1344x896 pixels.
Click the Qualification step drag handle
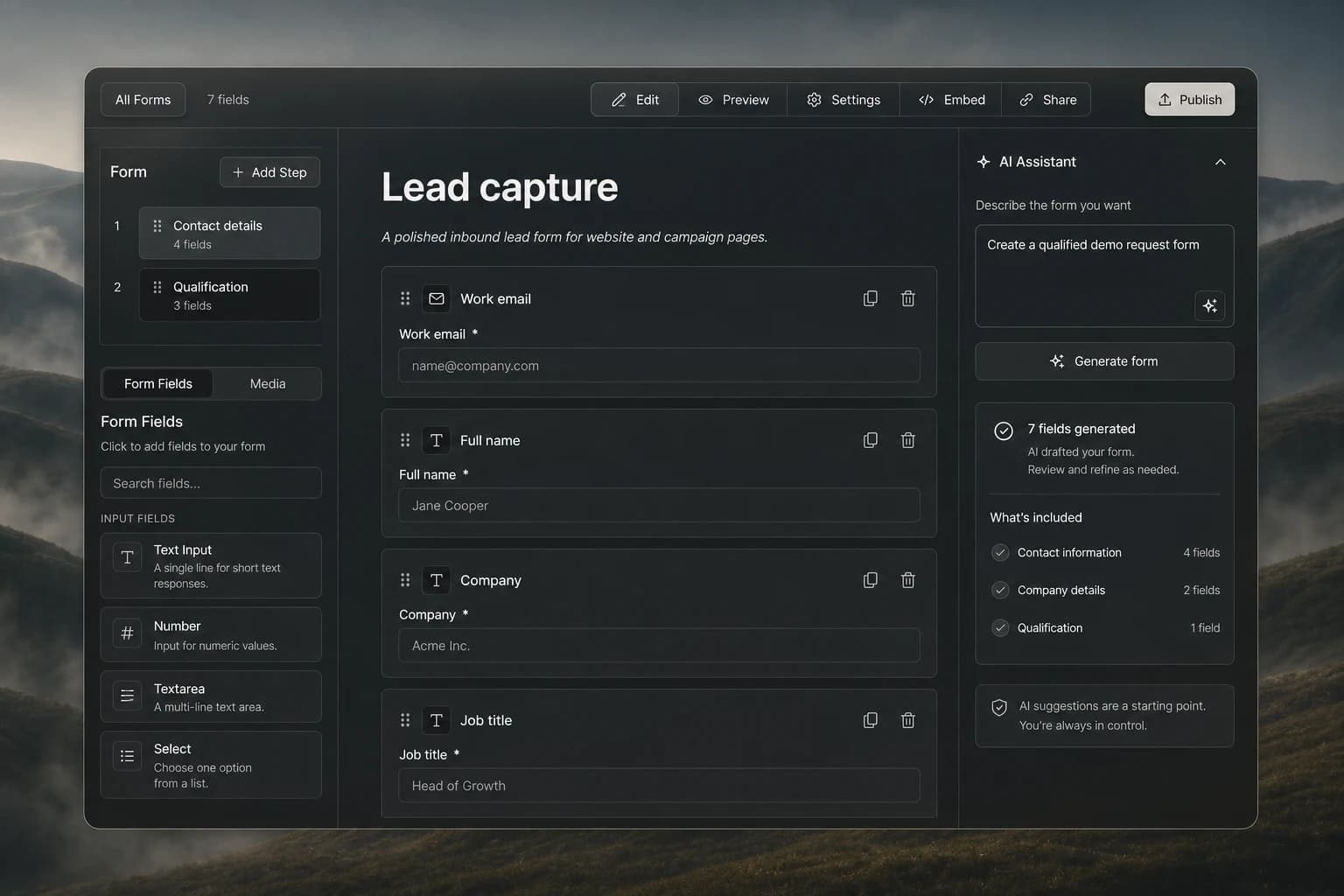[157, 287]
